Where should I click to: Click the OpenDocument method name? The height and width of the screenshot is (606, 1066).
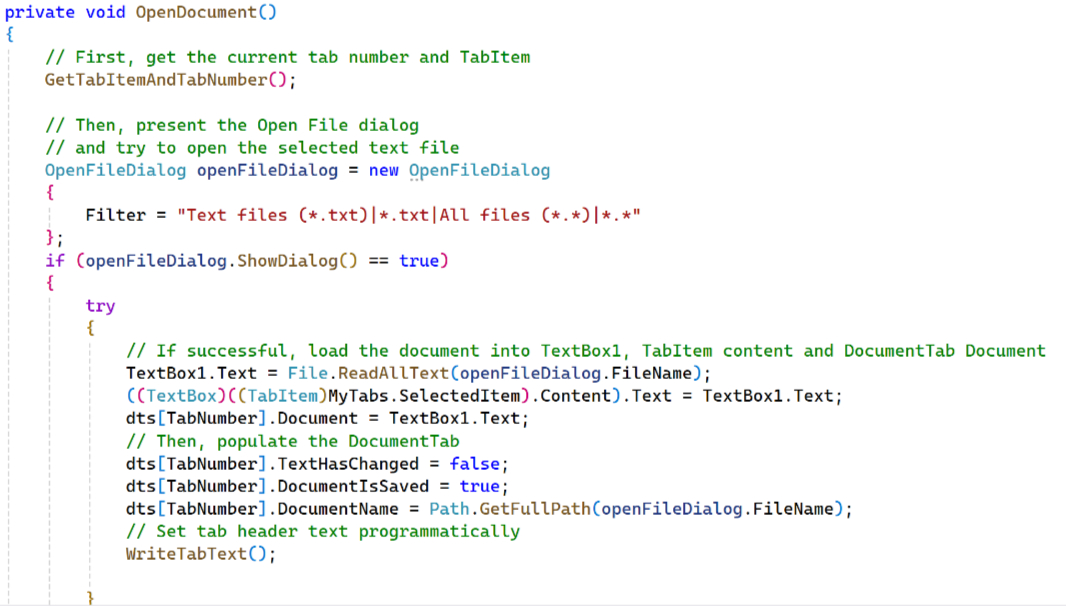pyautogui.click(x=196, y=12)
